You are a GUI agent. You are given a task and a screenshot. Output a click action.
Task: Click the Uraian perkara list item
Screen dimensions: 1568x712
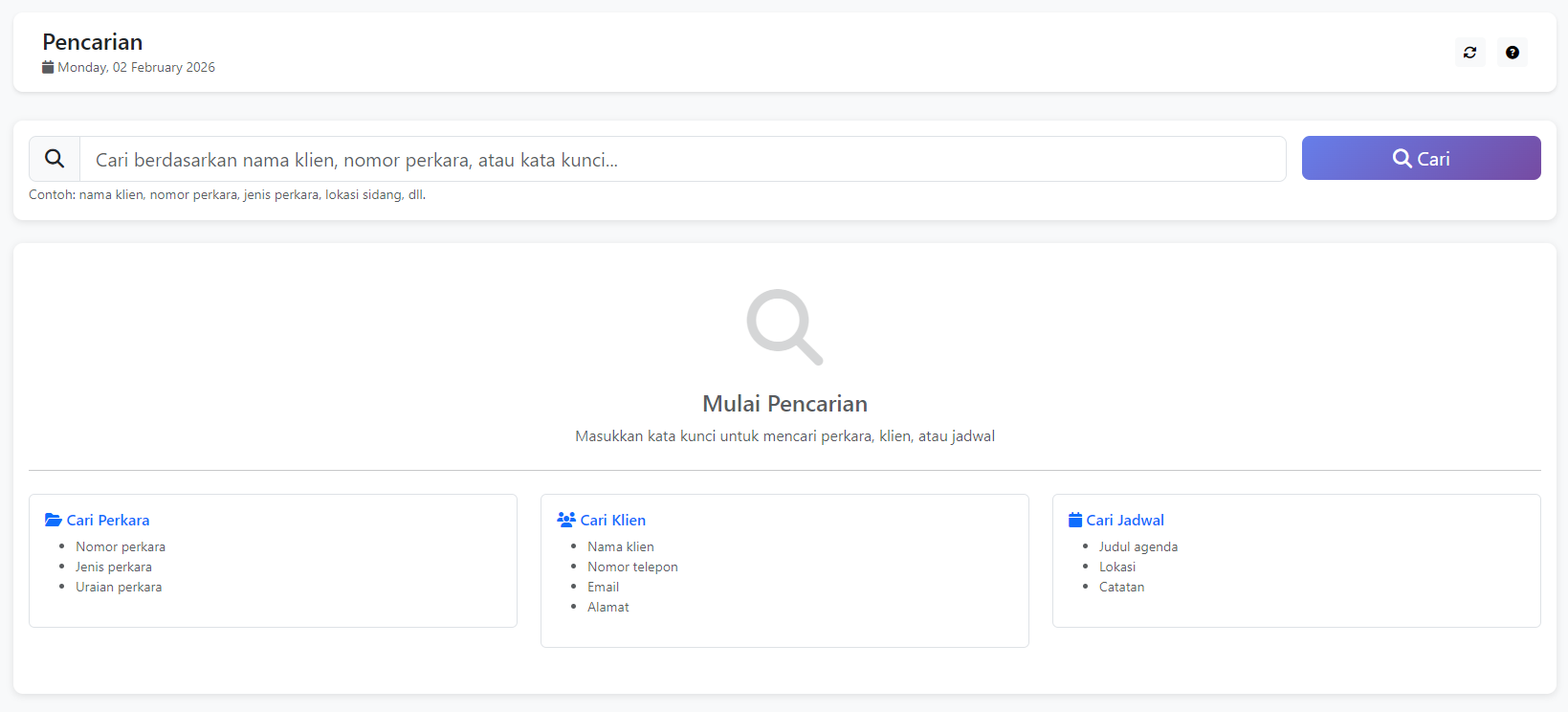point(119,587)
